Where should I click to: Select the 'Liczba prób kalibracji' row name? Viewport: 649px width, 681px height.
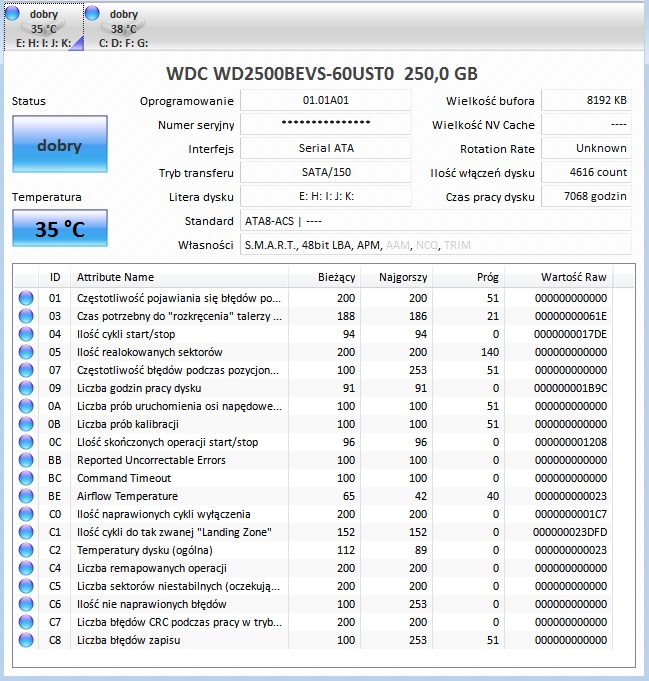pos(128,424)
